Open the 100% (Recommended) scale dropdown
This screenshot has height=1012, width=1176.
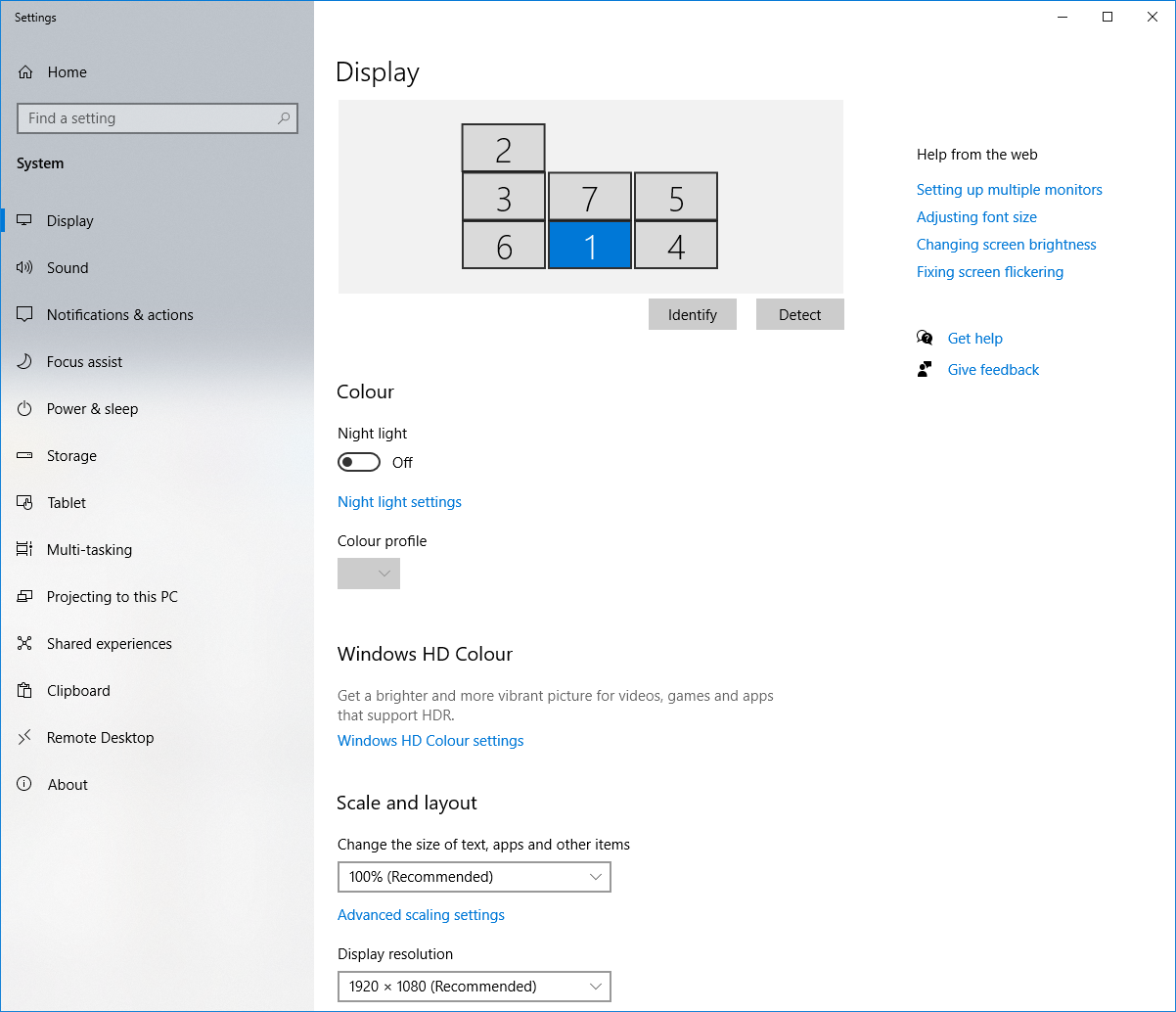[x=475, y=877]
